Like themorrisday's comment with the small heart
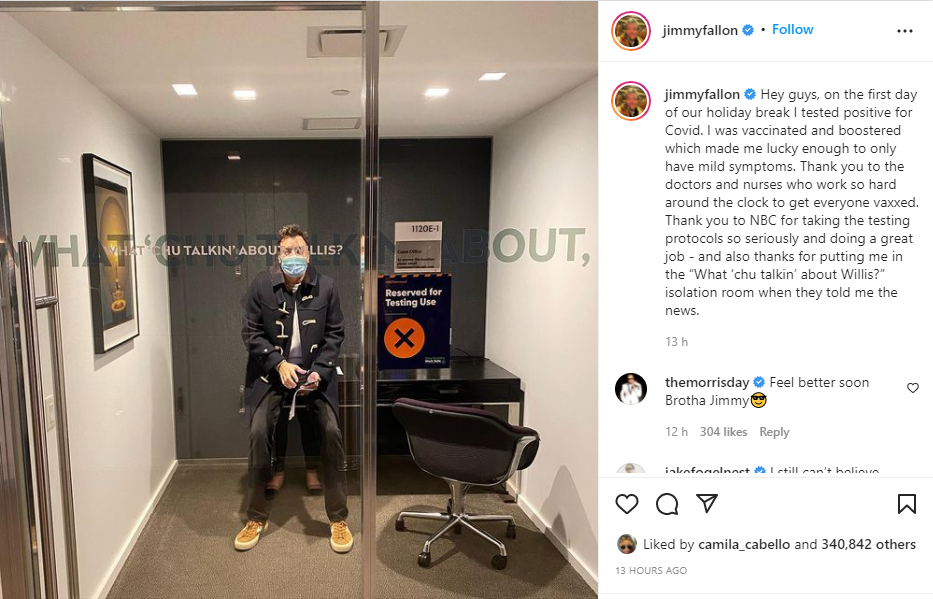The height and width of the screenshot is (599, 933). (x=913, y=388)
